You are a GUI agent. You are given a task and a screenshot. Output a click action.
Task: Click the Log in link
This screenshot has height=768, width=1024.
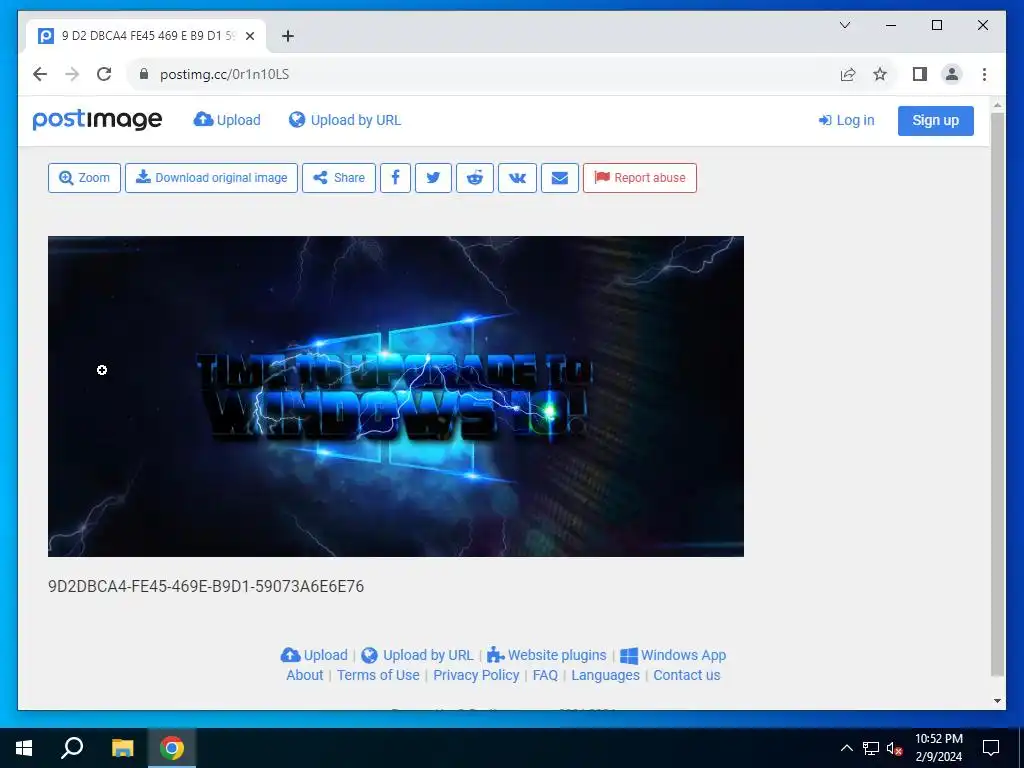click(x=846, y=120)
